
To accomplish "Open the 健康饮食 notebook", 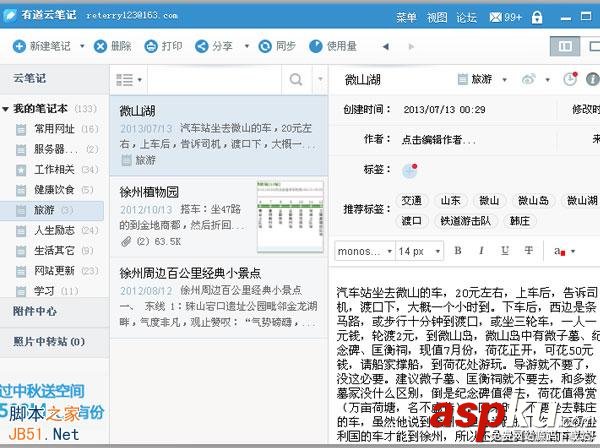I will [x=54, y=190].
